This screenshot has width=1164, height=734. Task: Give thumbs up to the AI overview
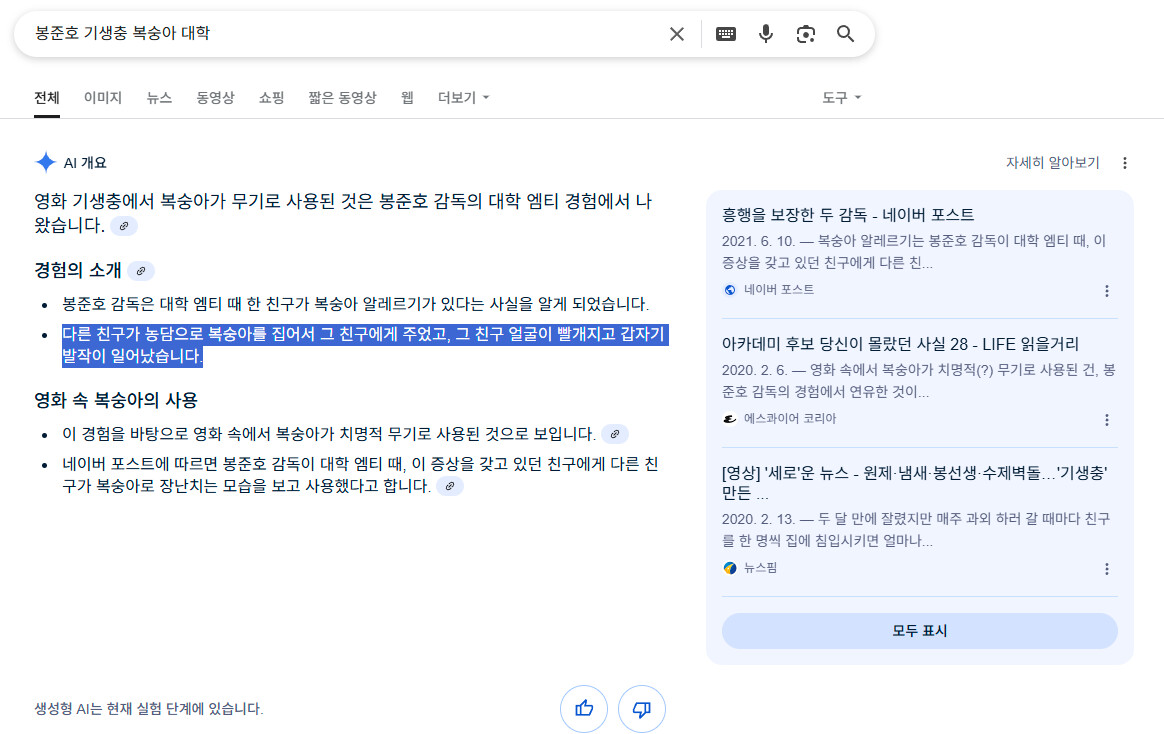[583, 709]
